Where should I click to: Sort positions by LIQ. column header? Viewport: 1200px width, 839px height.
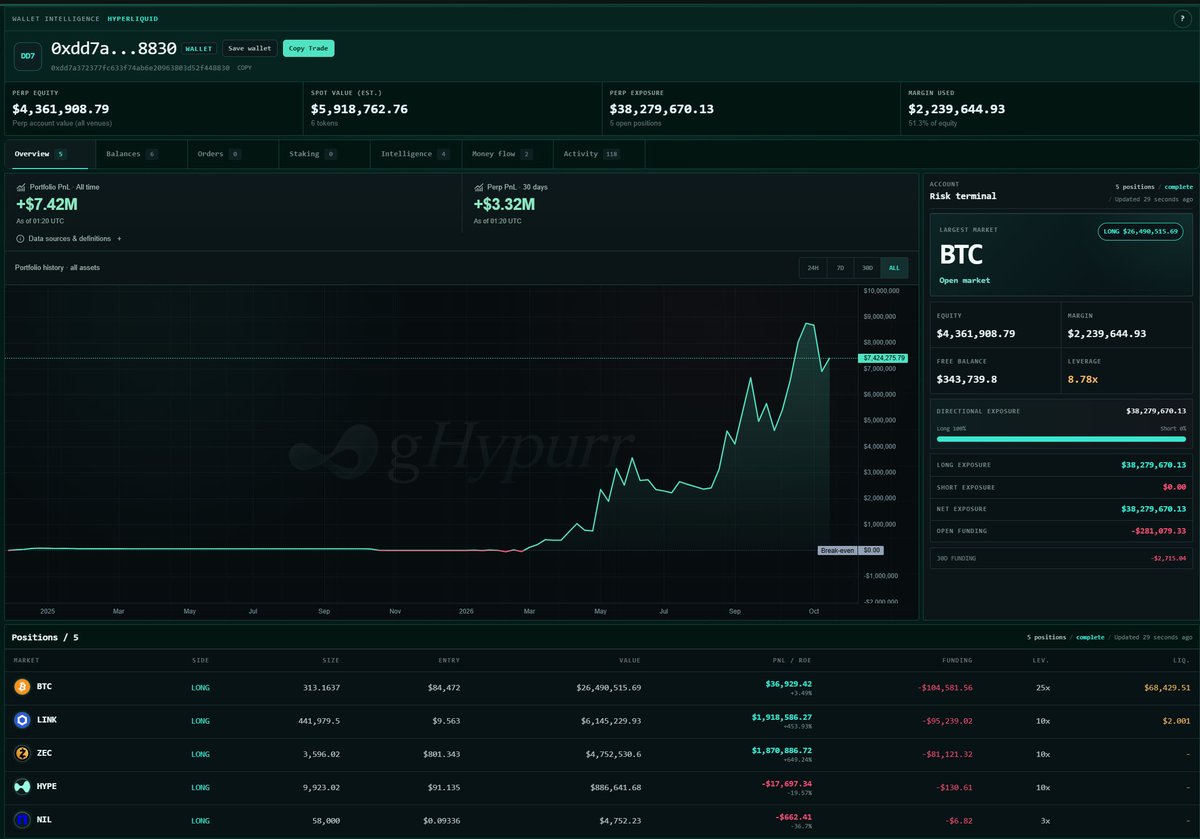coord(1181,660)
